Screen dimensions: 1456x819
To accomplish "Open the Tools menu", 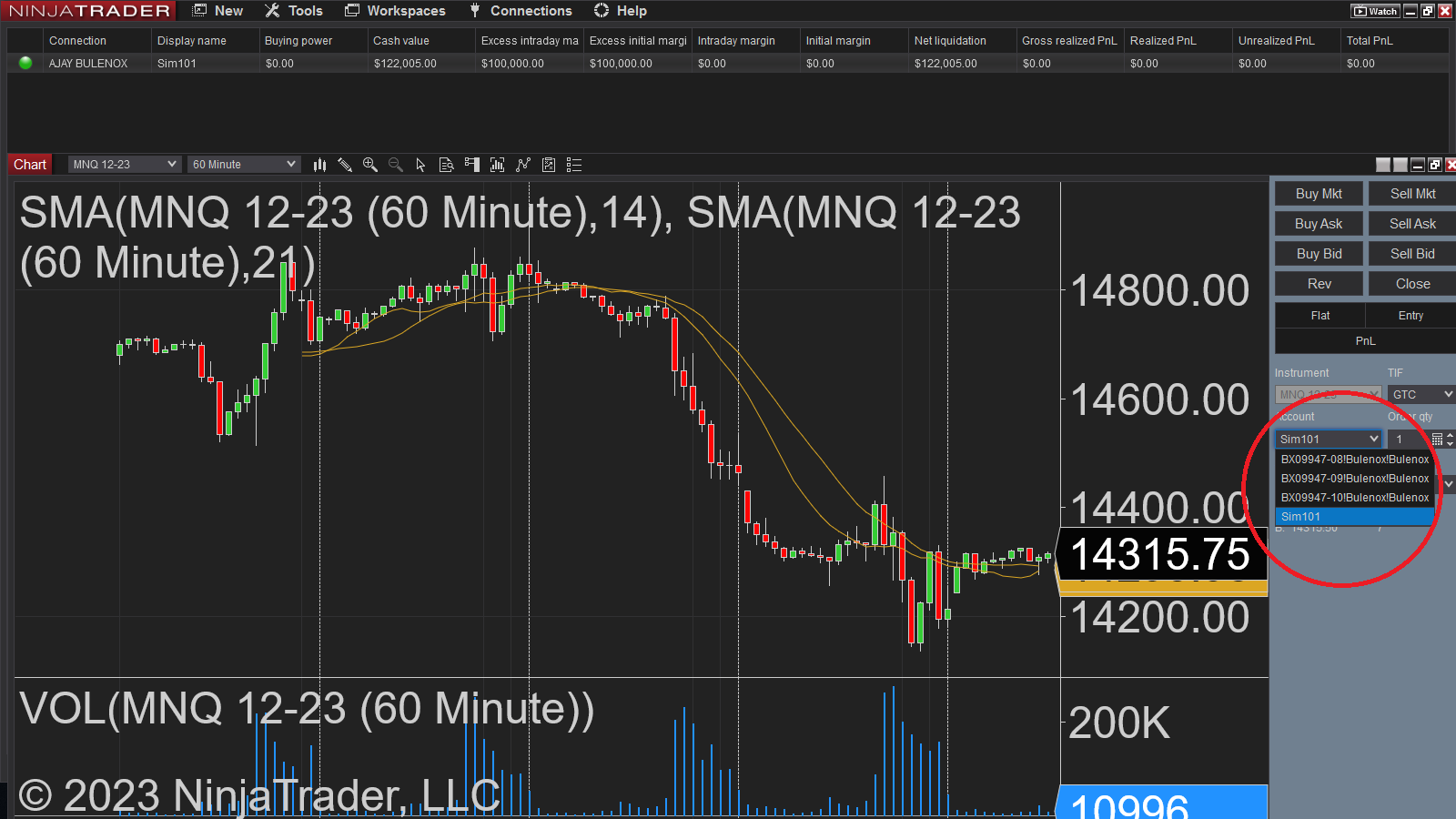I will coord(294,11).
